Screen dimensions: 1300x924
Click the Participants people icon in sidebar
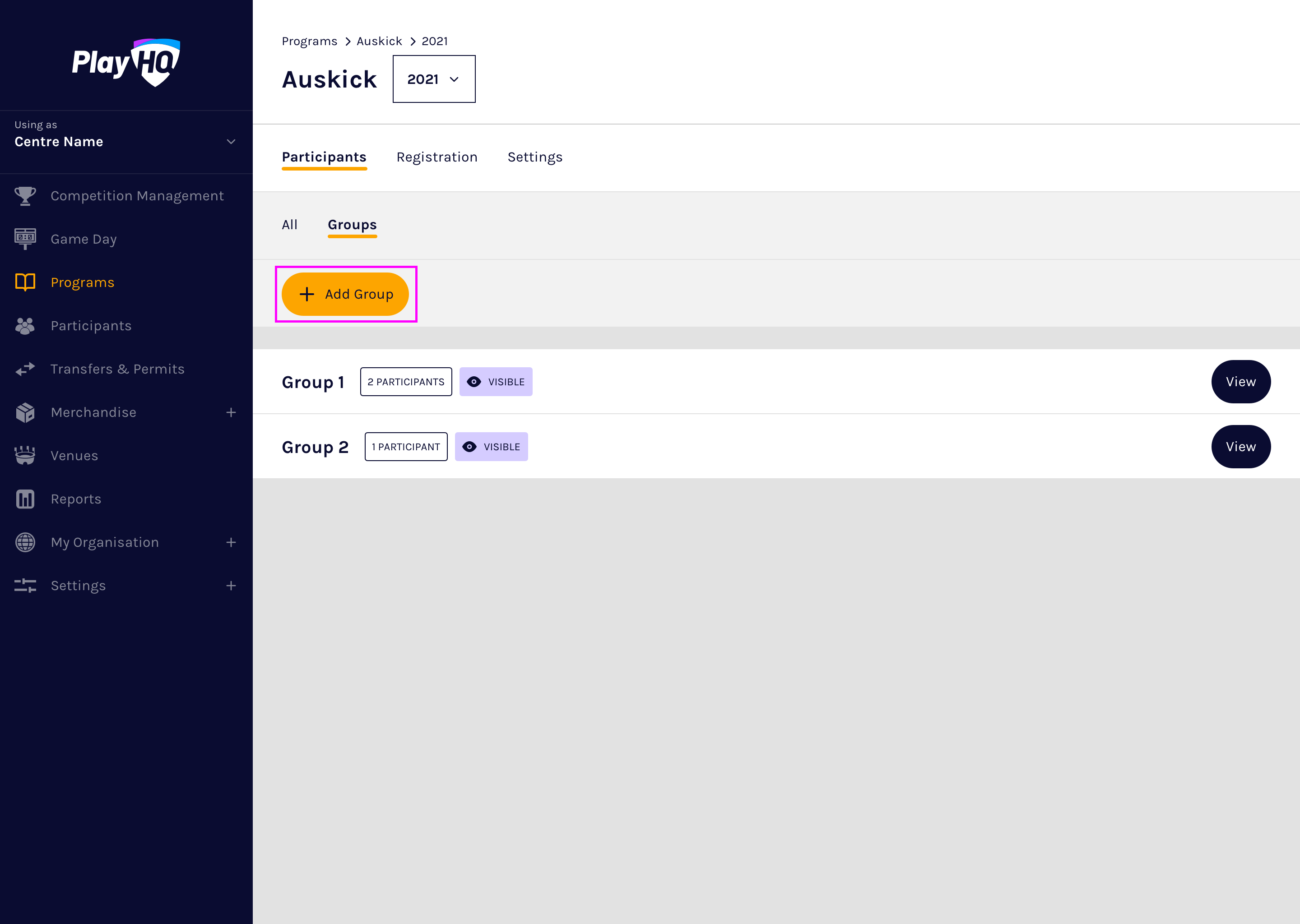pos(25,325)
